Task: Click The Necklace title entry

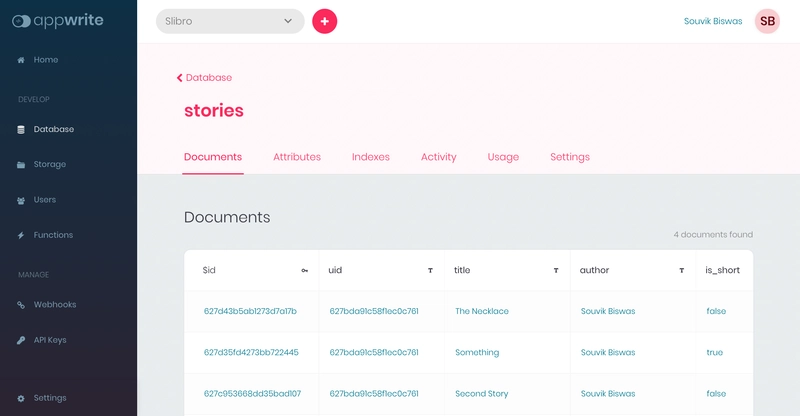Action: tap(481, 311)
